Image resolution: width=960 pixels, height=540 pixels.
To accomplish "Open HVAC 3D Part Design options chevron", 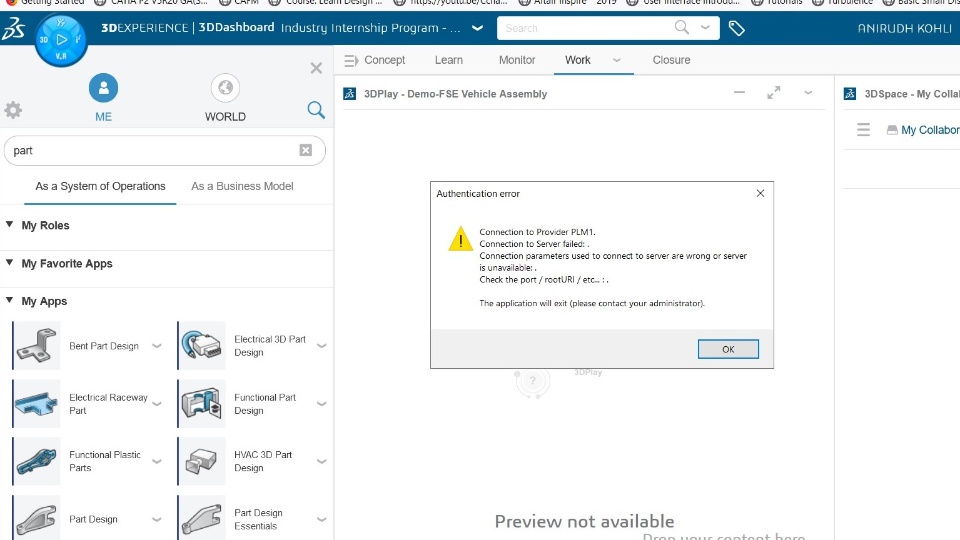I will (321, 461).
